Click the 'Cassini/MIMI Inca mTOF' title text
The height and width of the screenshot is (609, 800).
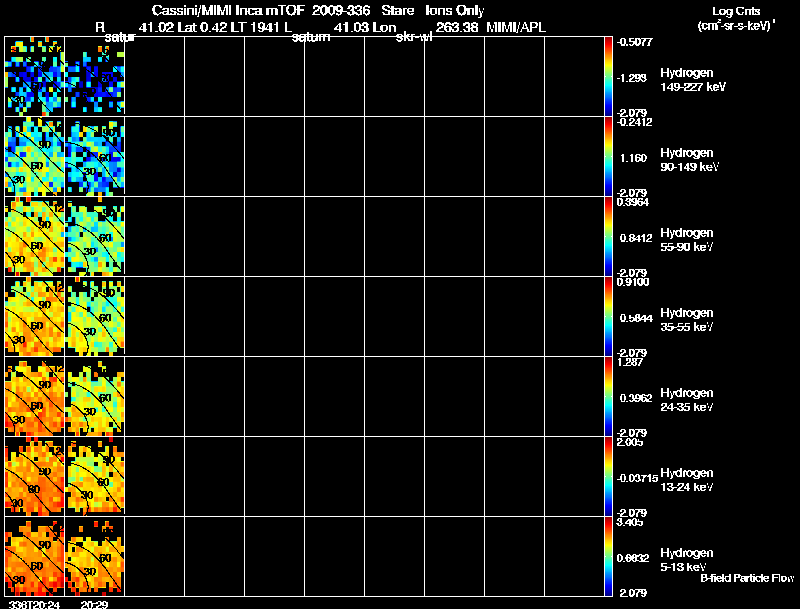coord(228,10)
